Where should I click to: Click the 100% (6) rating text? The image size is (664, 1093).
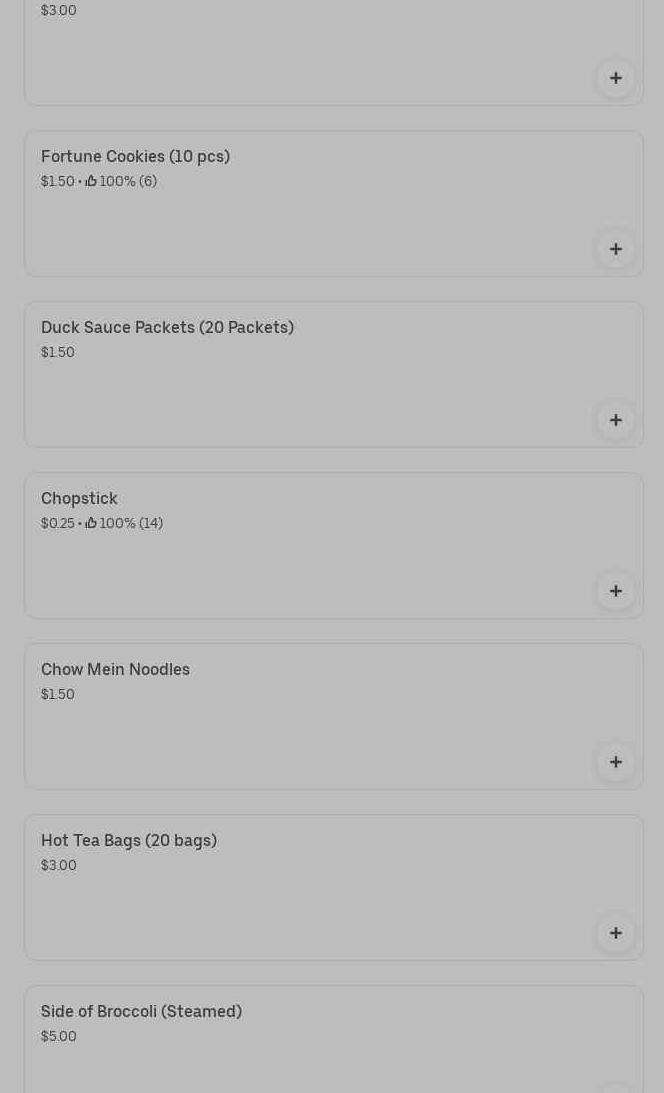pyautogui.click(x=128, y=181)
